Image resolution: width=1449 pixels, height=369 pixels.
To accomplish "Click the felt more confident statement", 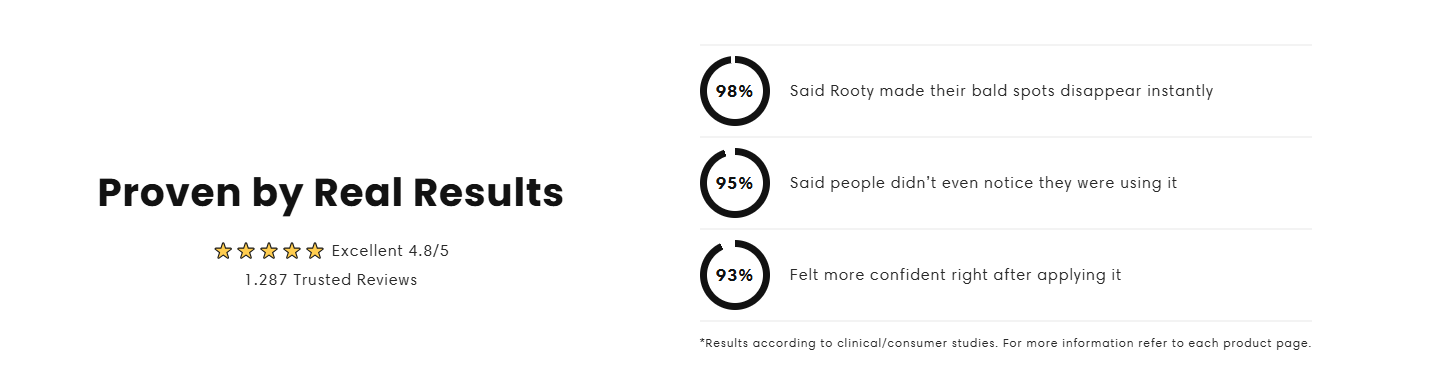I will (x=955, y=275).
